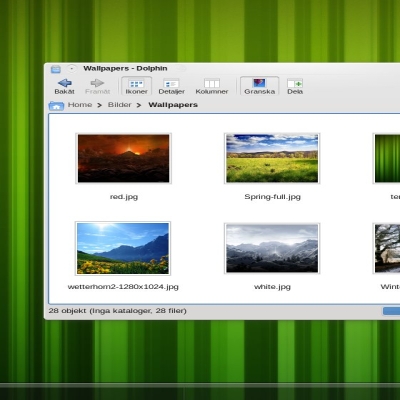Select the green striped wallpaper thumbnail
This screenshot has height=400, width=400.
(x=386, y=158)
